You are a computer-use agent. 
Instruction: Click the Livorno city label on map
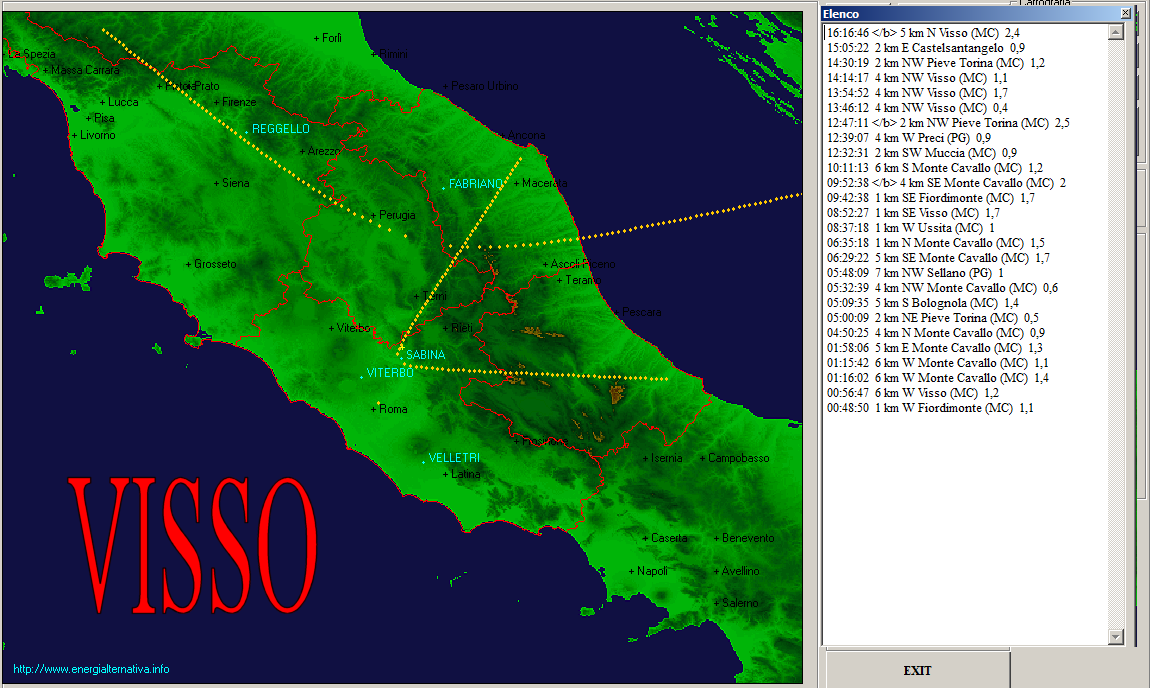click(98, 135)
